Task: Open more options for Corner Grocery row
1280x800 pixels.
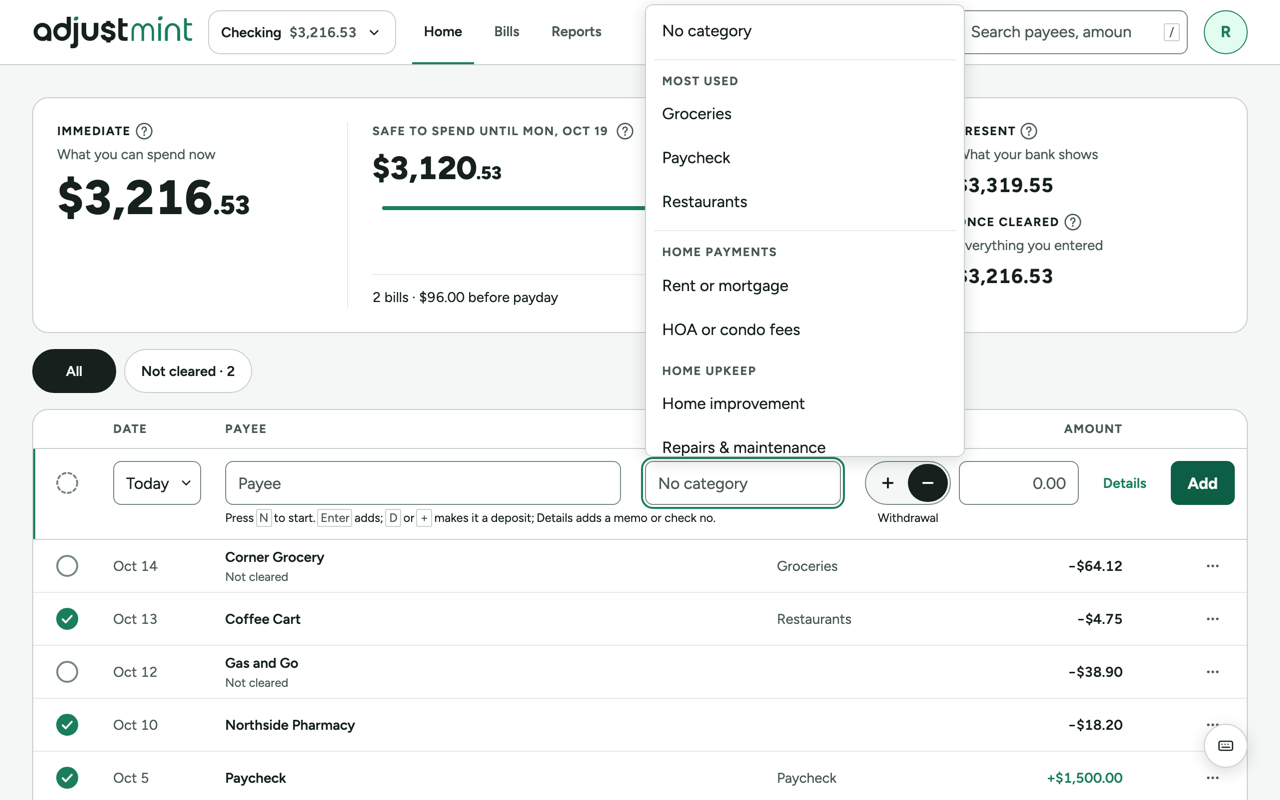Action: pyautogui.click(x=1212, y=566)
